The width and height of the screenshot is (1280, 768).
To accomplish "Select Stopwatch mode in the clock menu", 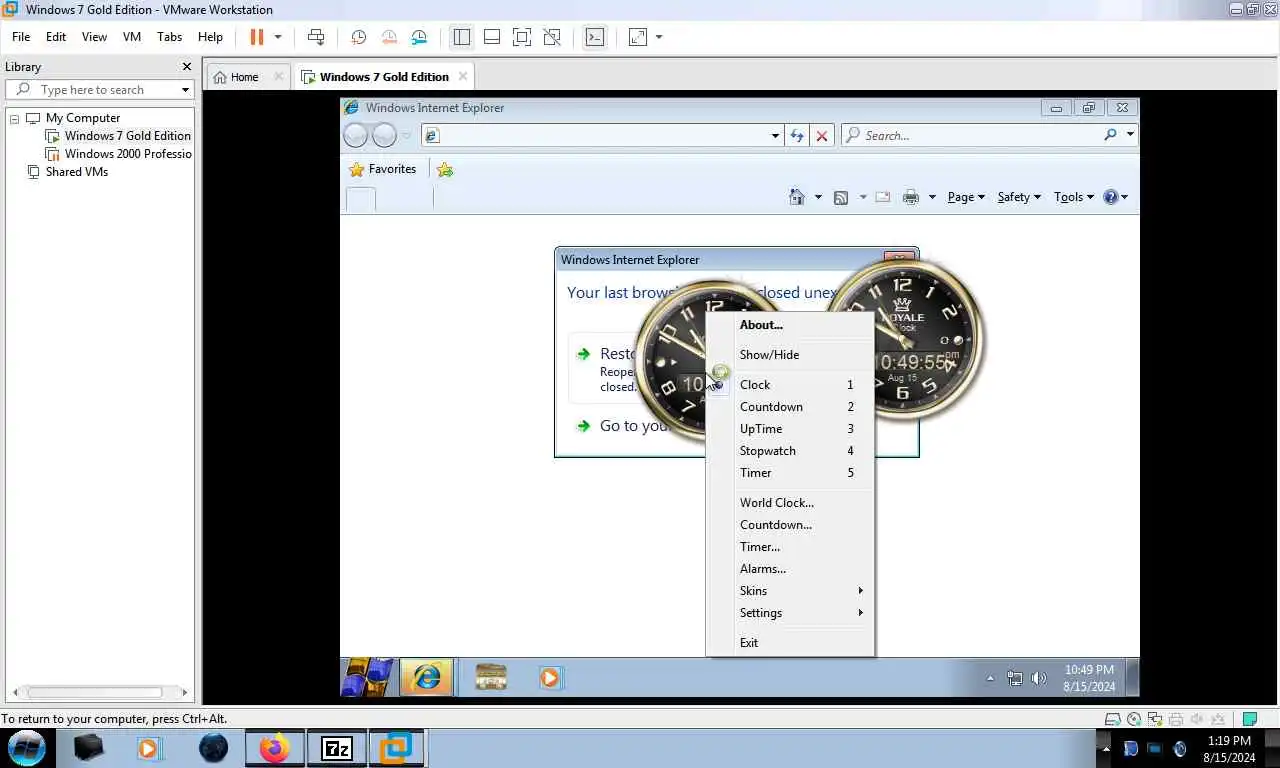I will click(790, 451).
